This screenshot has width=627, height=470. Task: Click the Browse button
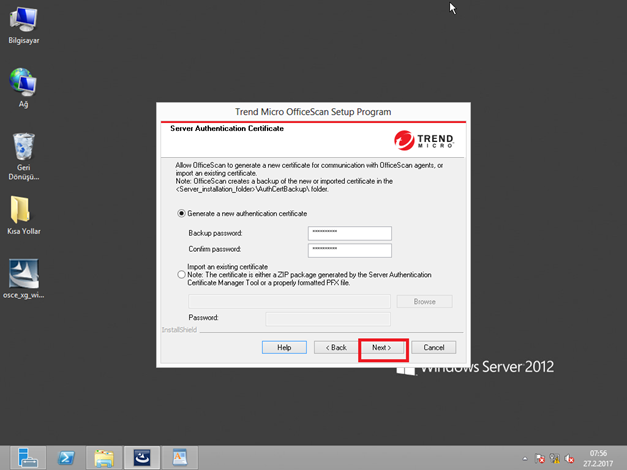coord(424,302)
